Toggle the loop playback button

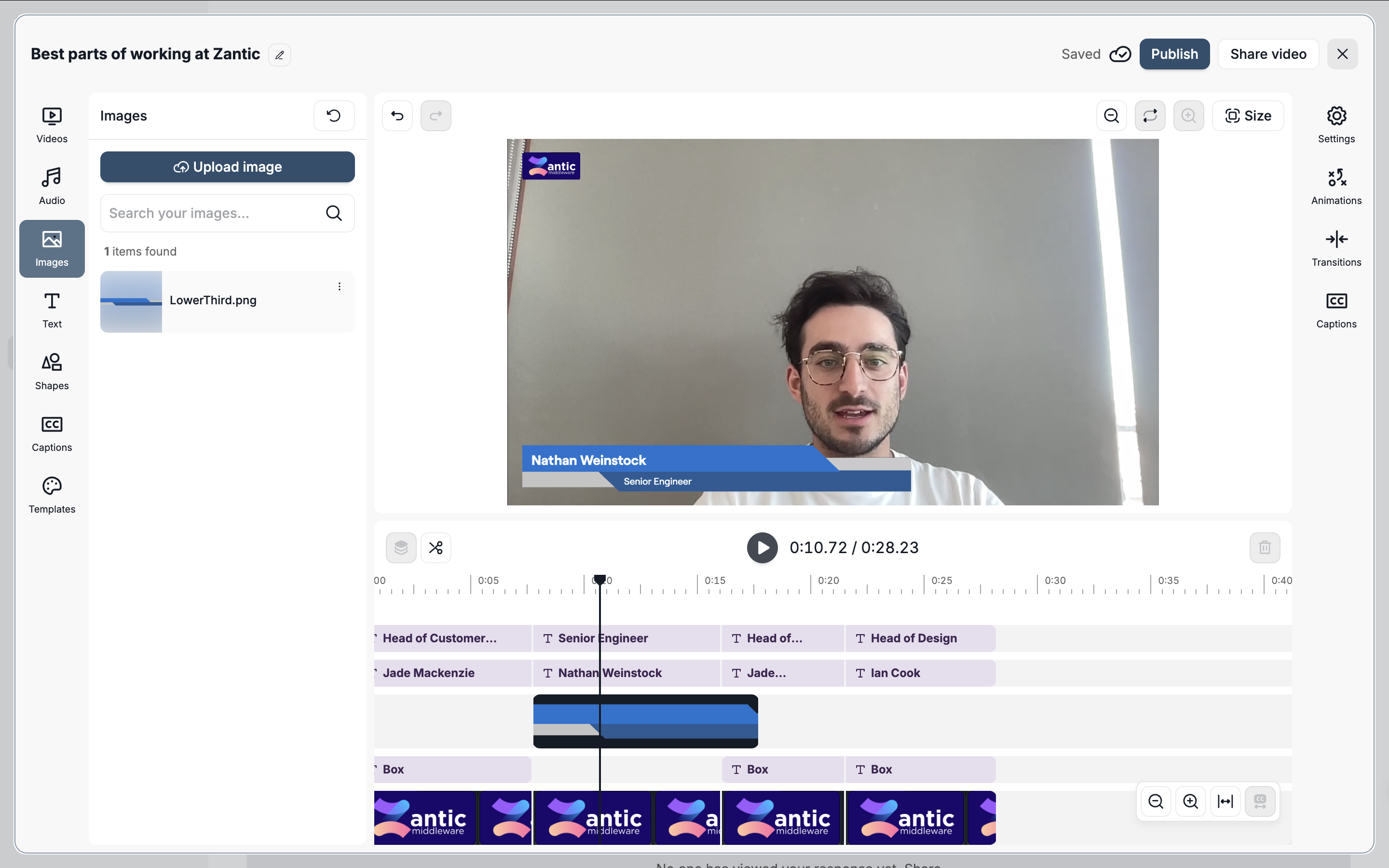1150,116
